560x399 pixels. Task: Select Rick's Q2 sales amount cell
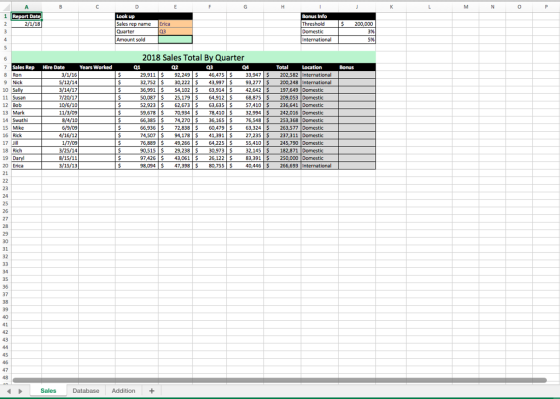[x=175, y=135]
